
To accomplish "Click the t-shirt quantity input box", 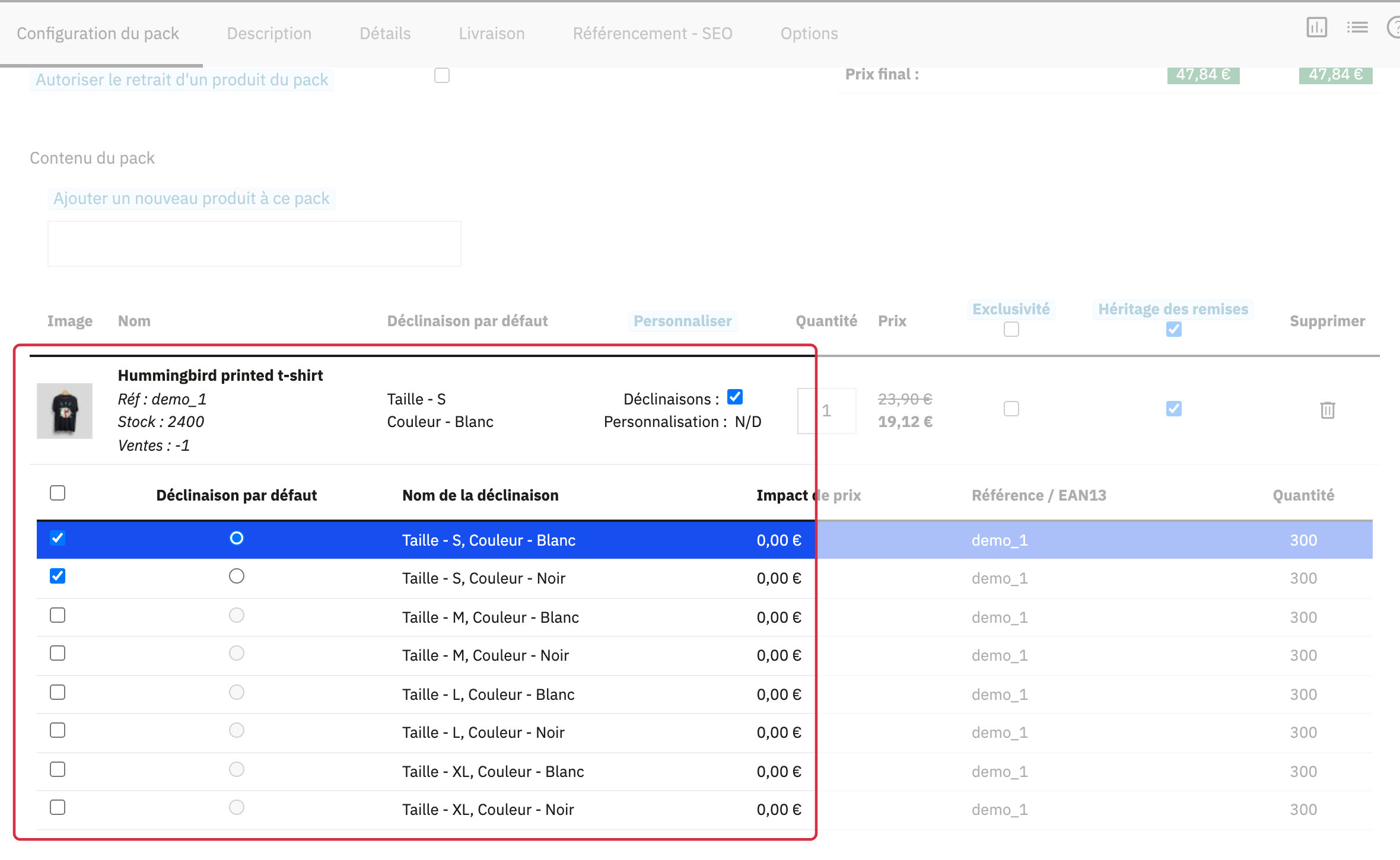I will click(x=827, y=410).
